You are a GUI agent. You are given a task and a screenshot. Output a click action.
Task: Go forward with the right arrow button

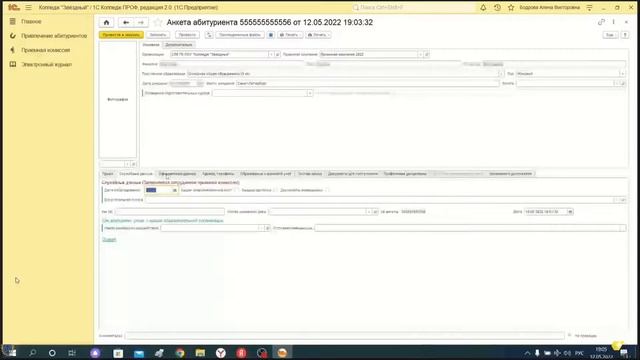pyautogui.click(x=140, y=22)
